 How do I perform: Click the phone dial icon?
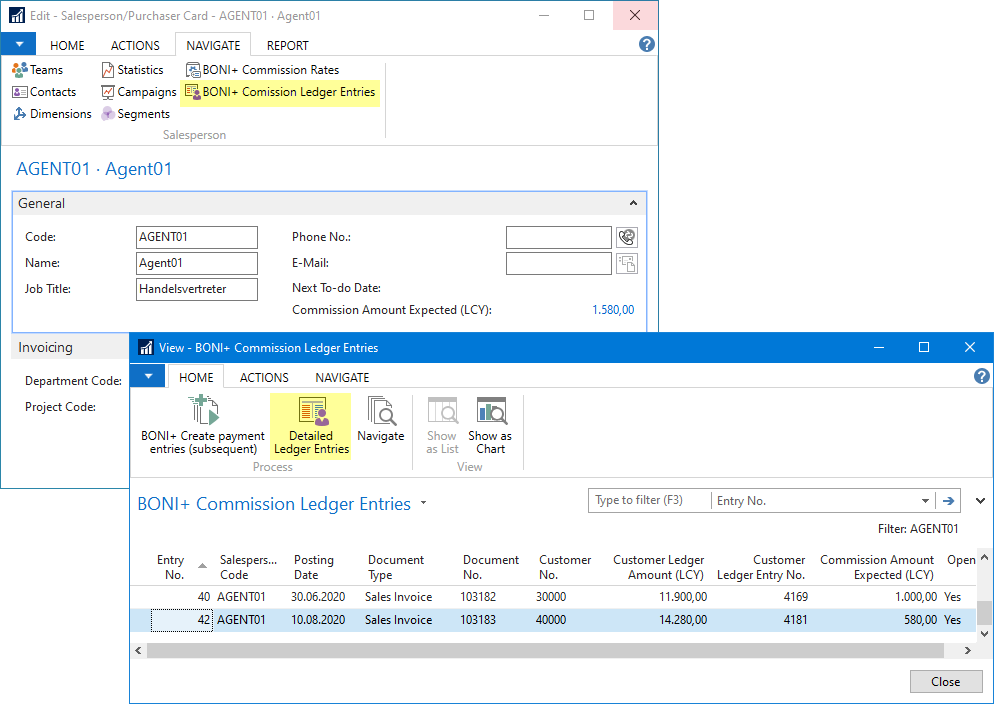tap(627, 237)
